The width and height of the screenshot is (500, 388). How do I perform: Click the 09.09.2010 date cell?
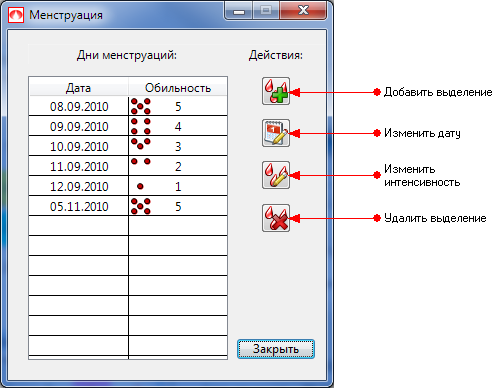click(x=79, y=126)
